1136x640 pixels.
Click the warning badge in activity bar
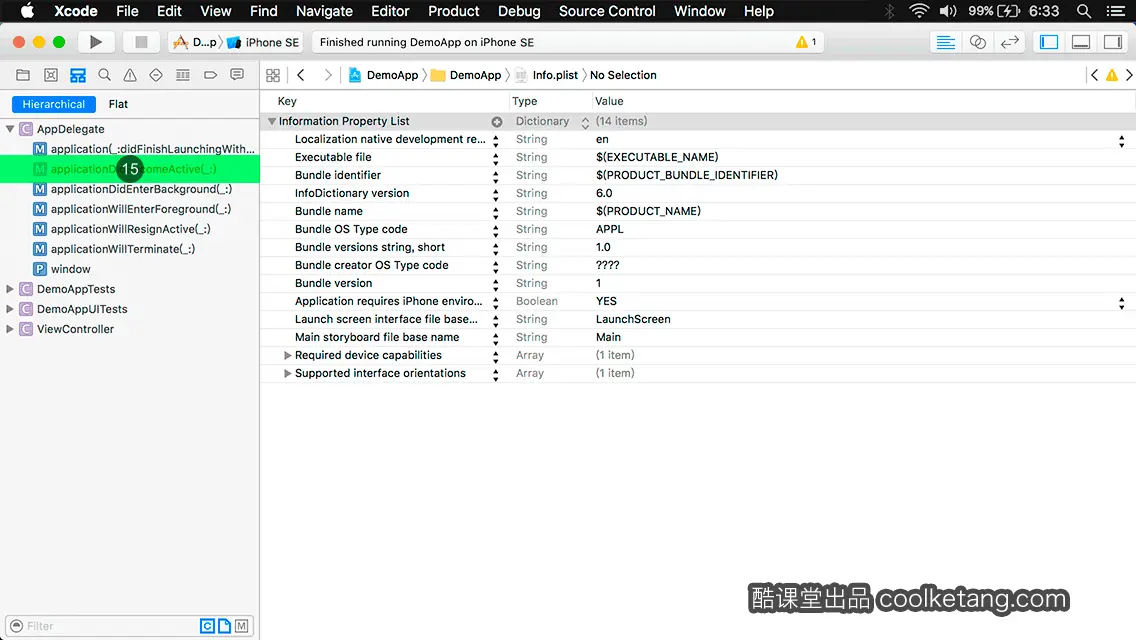[x=806, y=42]
